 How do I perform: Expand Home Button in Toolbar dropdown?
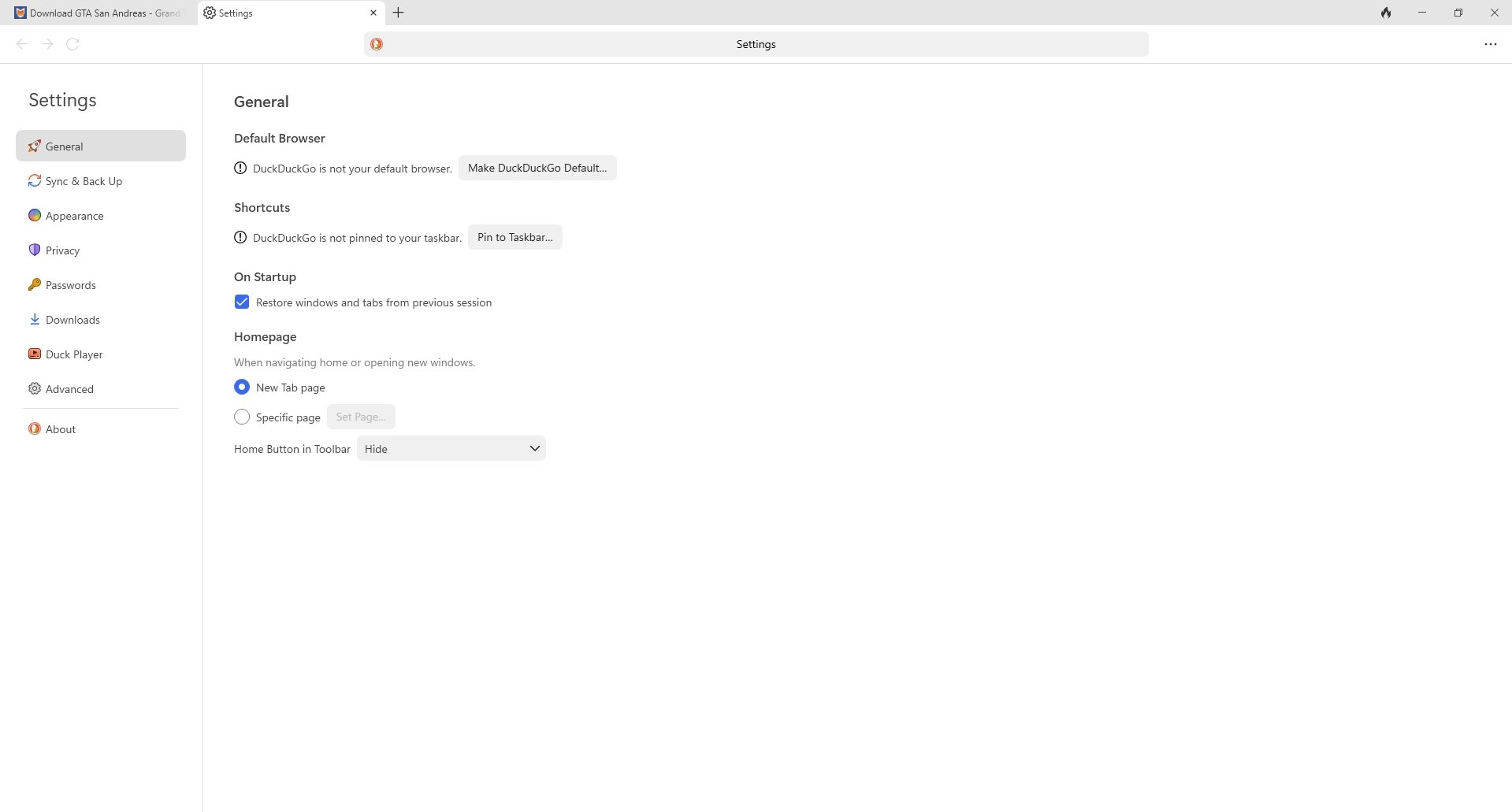coord(451,448)
